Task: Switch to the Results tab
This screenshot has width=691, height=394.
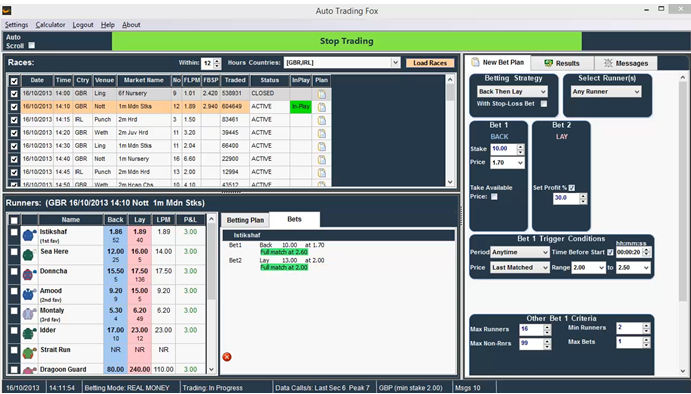Action: click(x=562, y=63)
